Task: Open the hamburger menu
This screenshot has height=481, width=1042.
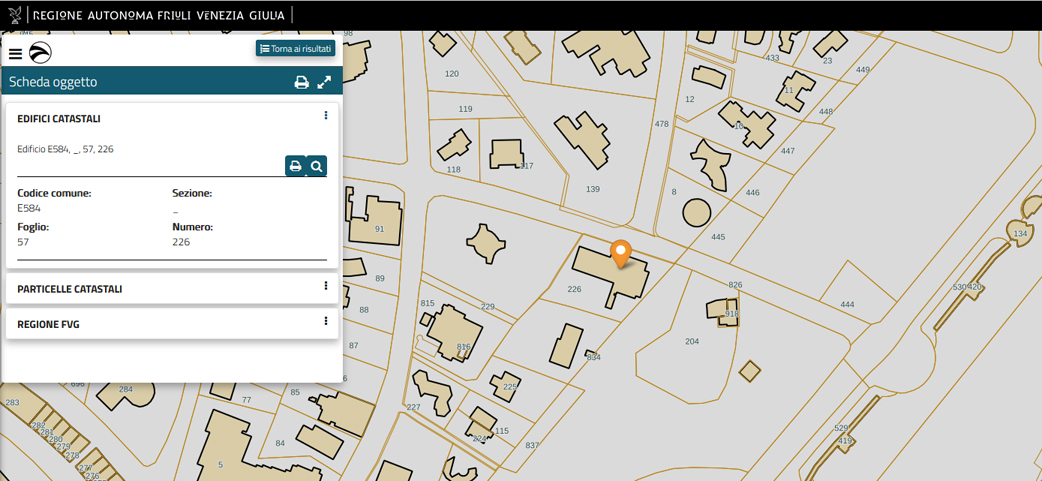Action: click(15, 54)
